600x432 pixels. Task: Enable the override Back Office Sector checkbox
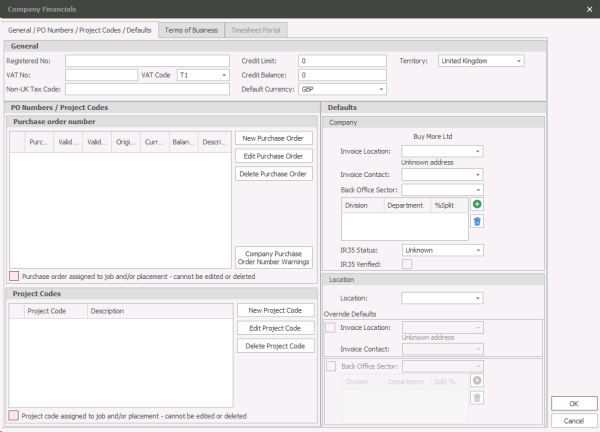point(332,367)
